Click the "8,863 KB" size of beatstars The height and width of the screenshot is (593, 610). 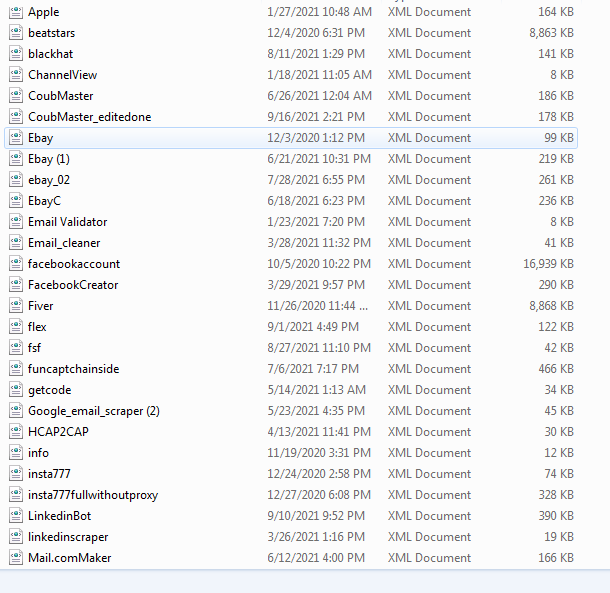click(551, 33)
